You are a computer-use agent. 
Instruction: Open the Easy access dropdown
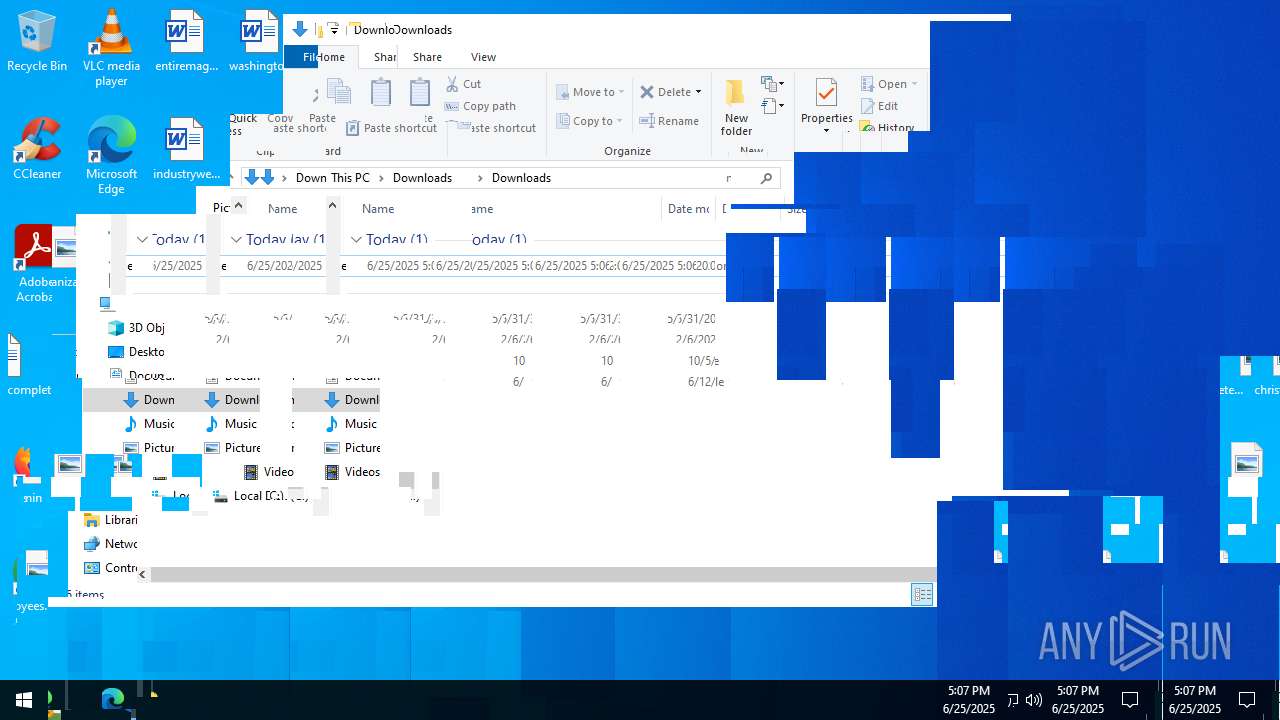point(772,105)
